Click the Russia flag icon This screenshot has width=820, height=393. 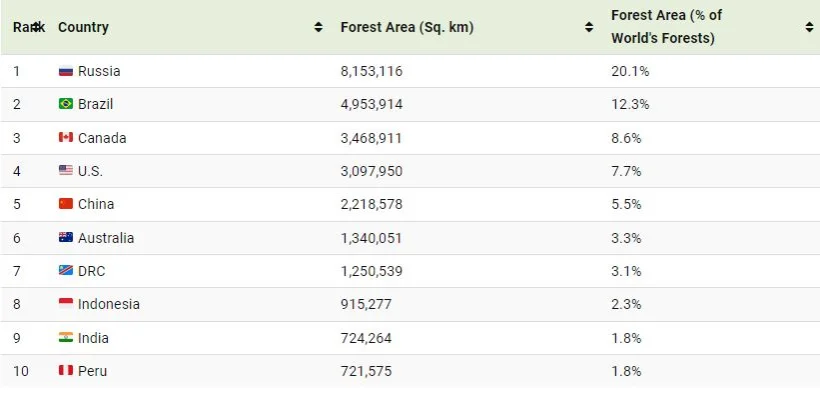[66, 71]
